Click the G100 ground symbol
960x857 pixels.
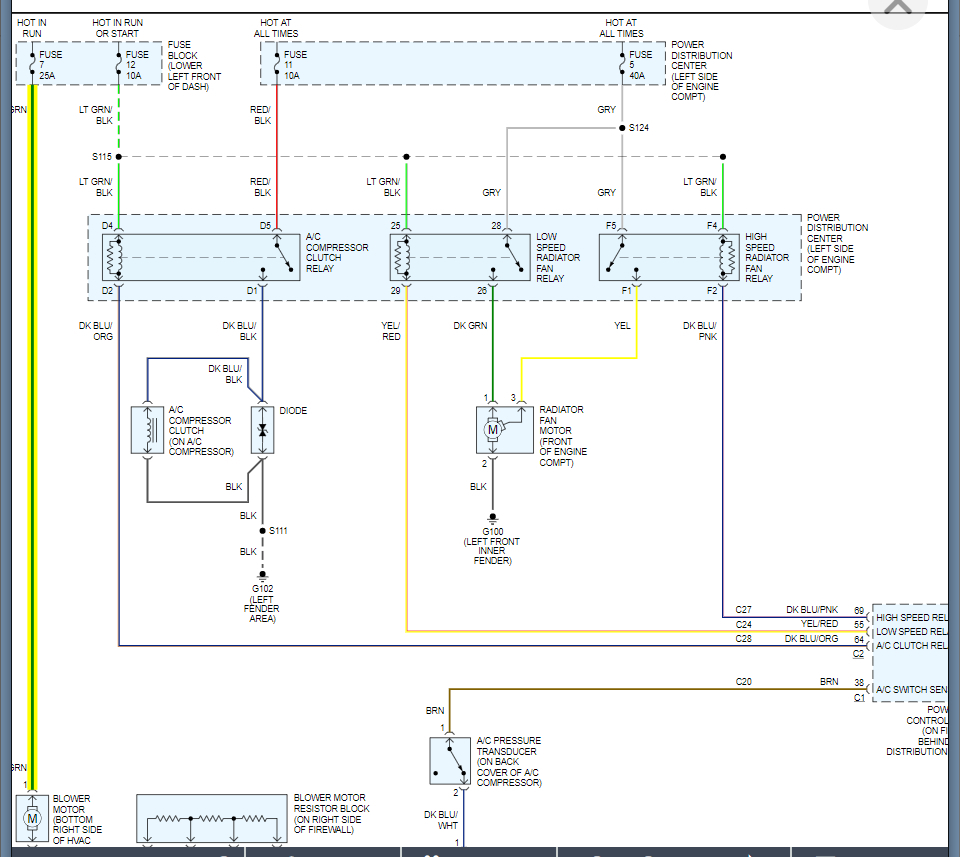[x=492, y=519]
